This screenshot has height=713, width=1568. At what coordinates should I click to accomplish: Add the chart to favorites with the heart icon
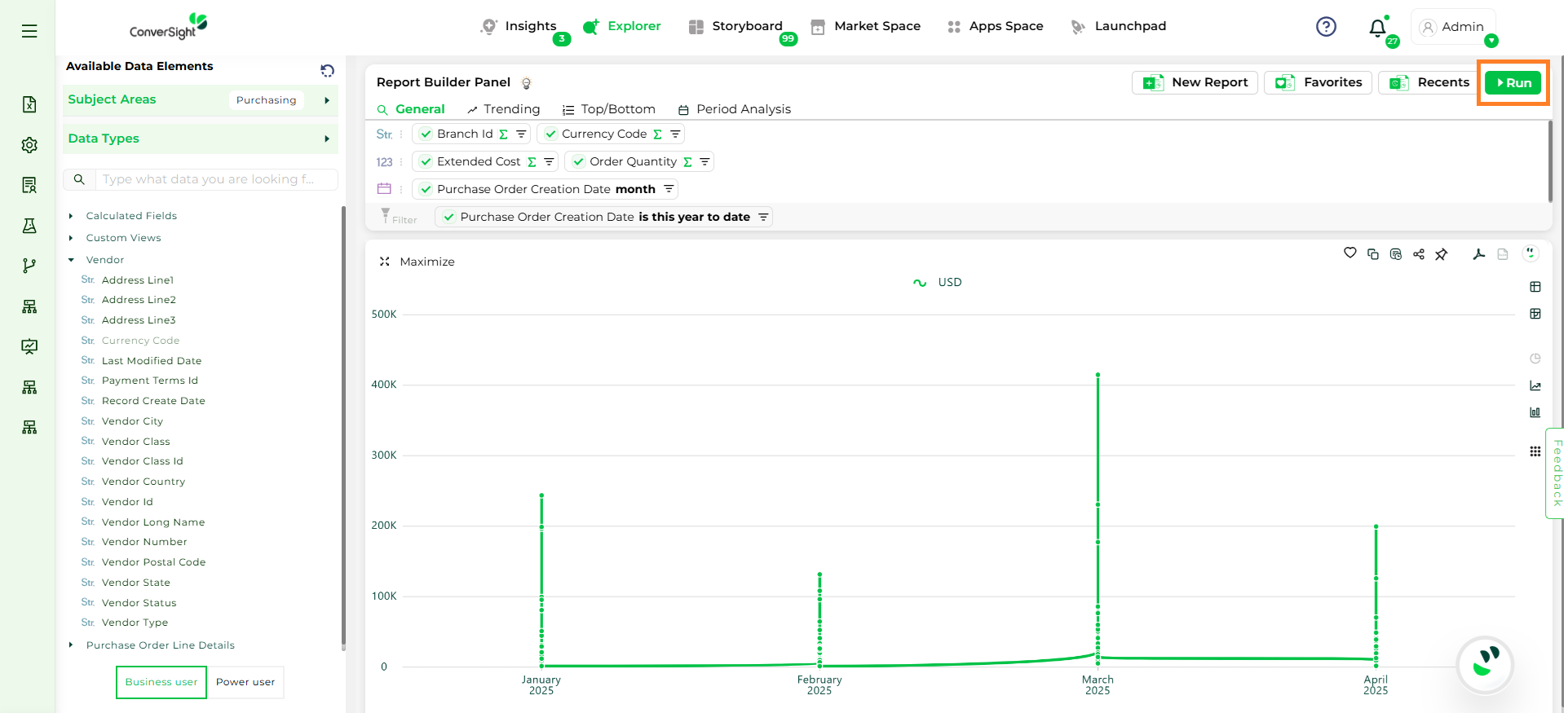(x=1350, y=253)
